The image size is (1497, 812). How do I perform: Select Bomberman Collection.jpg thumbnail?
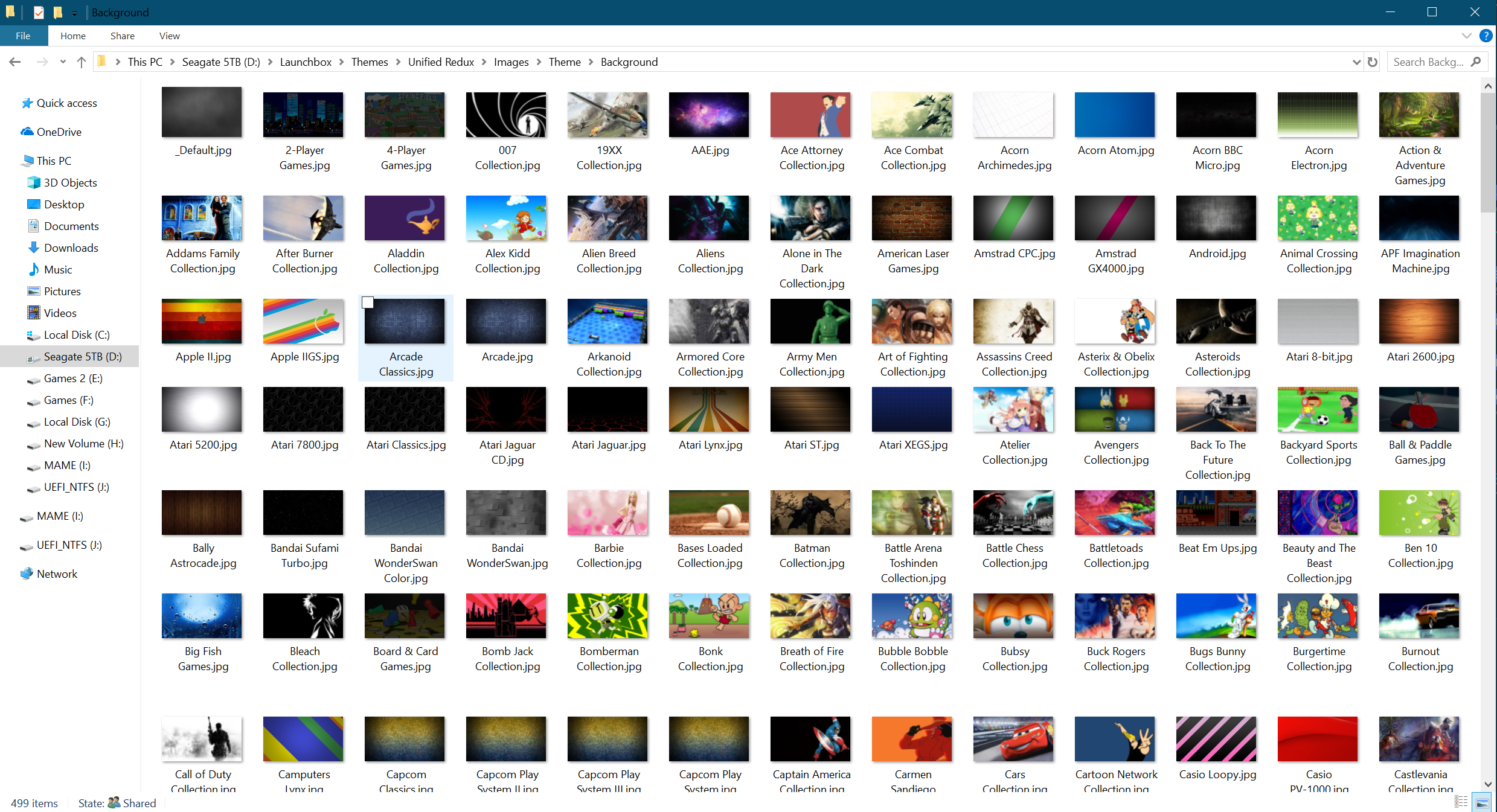607,616
